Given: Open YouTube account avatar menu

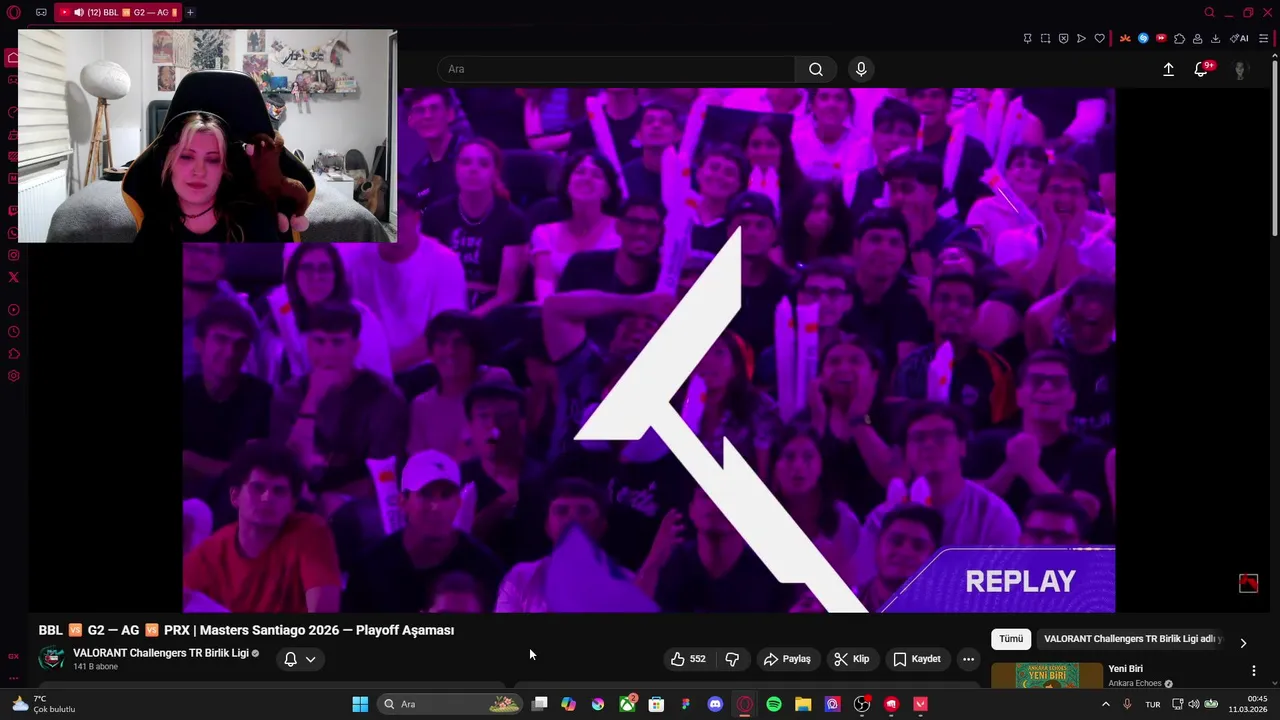Looking at the screenshot, I should point(1240,69).
